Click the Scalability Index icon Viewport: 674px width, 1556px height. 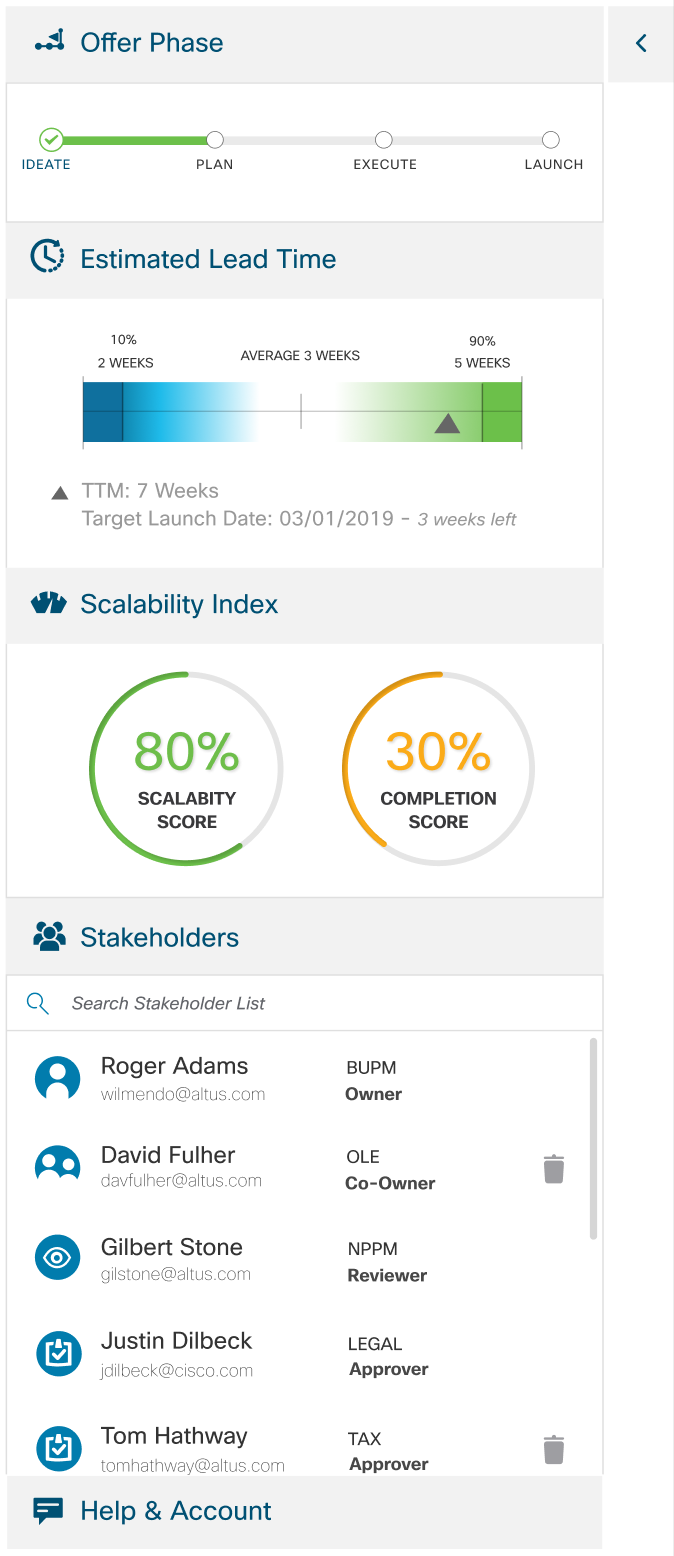pos(48,603)
